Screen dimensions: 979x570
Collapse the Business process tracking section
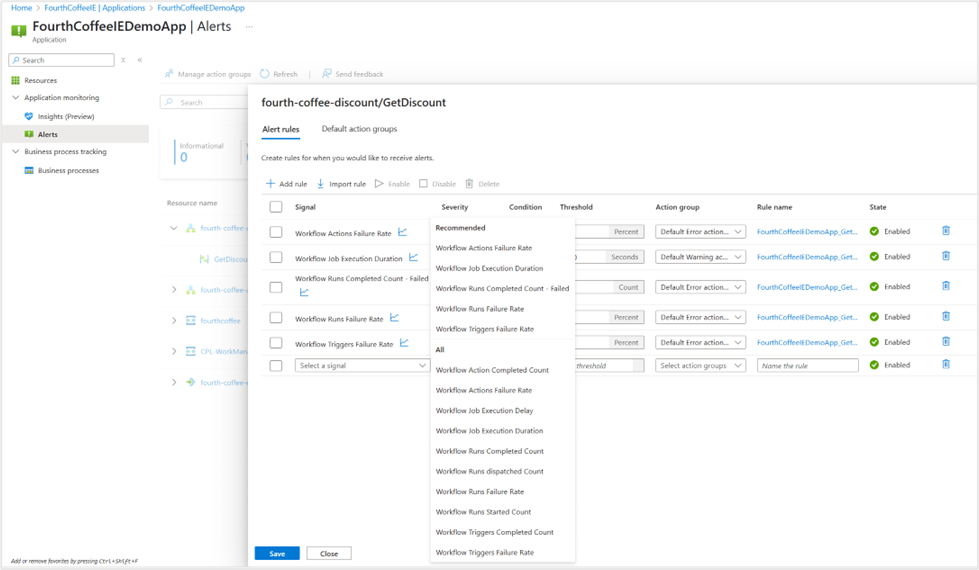click(x=16, y=151)
